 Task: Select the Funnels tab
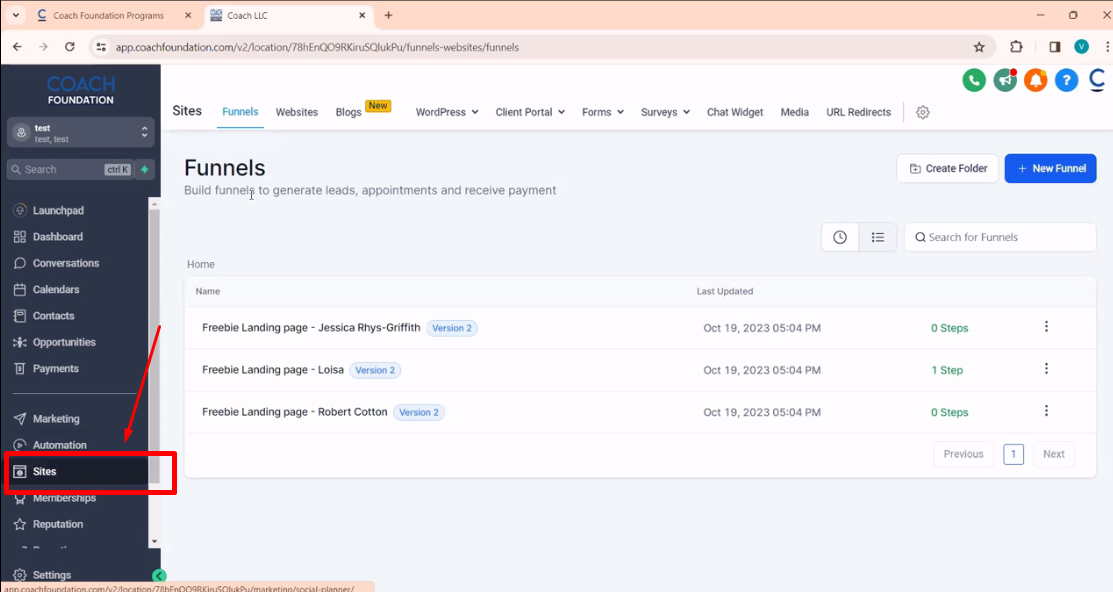[240, 112]
